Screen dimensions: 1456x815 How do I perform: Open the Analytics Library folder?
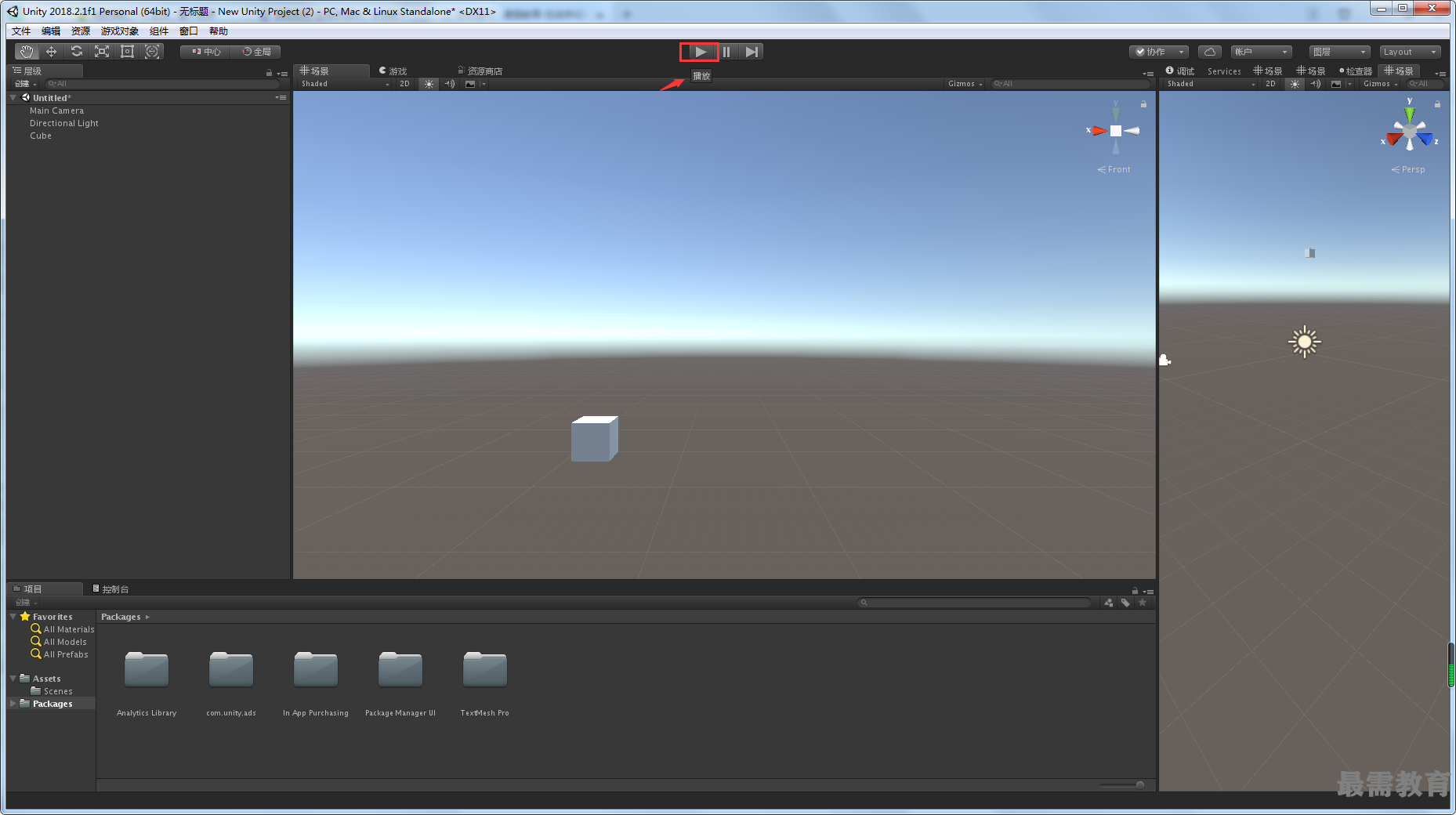tap(147, 671)
